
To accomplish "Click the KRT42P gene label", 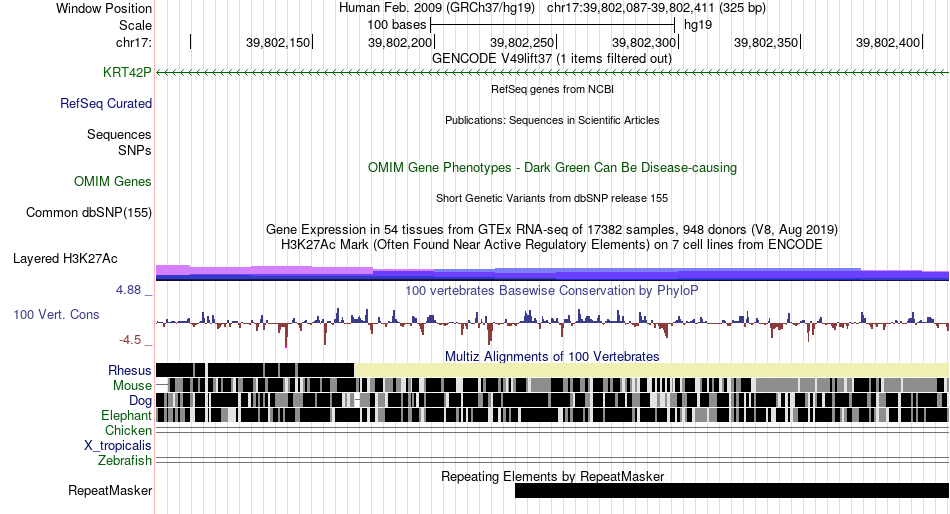I will click(x=127, y=73).
